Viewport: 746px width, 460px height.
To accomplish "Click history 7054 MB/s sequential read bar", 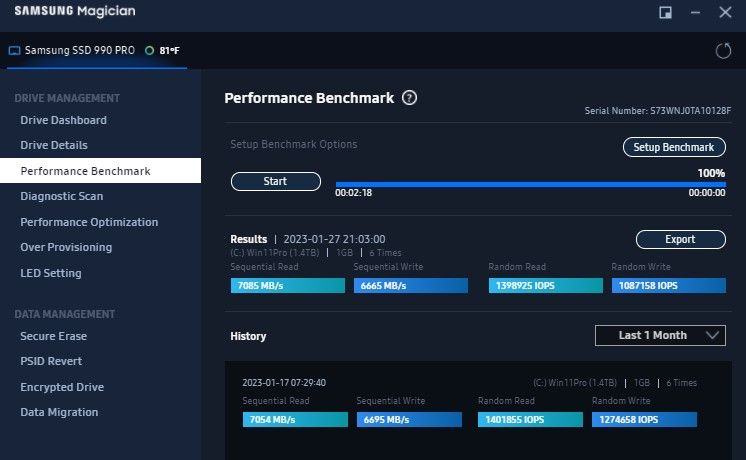I will (x=295, y=420).
